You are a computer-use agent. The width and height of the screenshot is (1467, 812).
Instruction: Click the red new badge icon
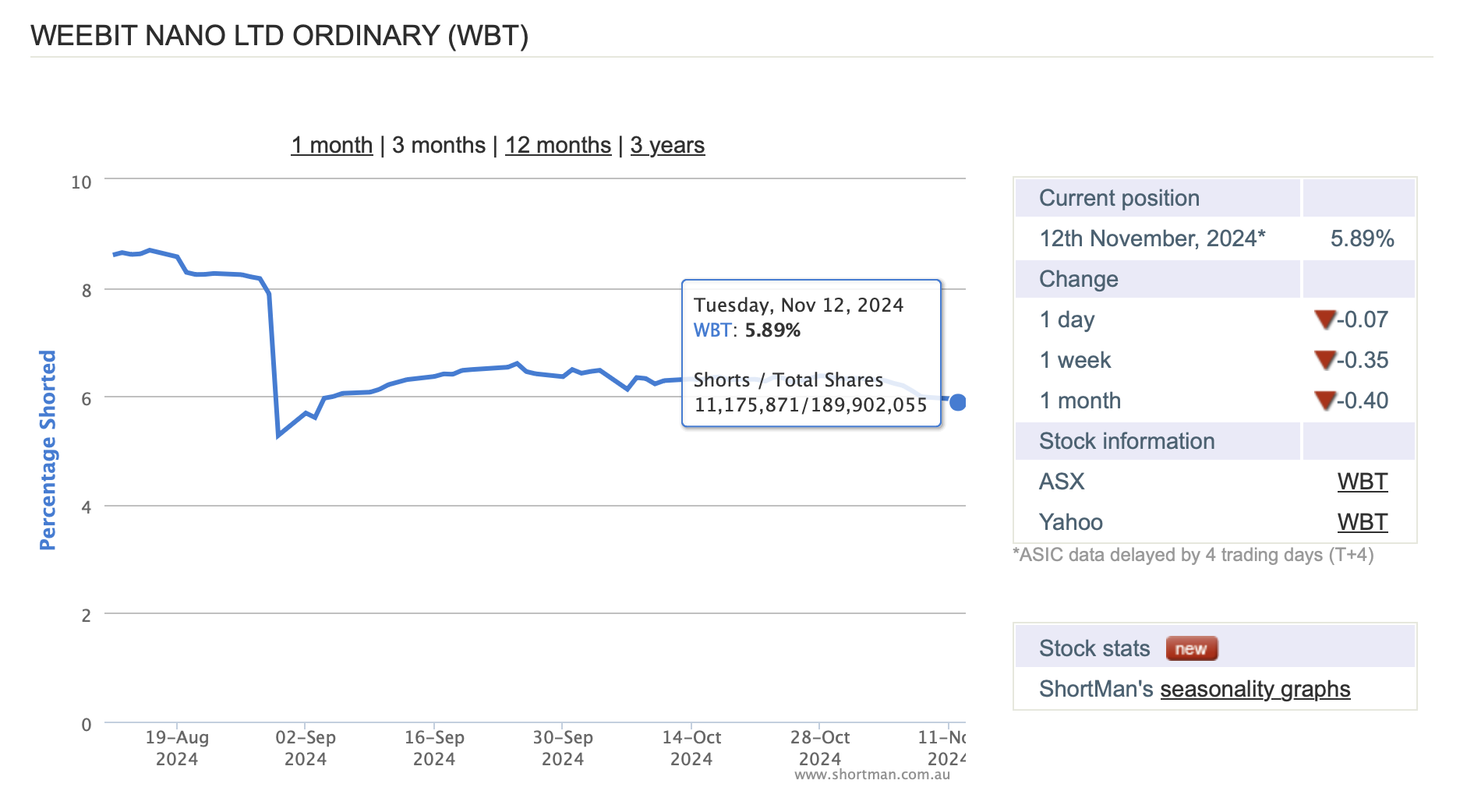[x=1192, y=648]
